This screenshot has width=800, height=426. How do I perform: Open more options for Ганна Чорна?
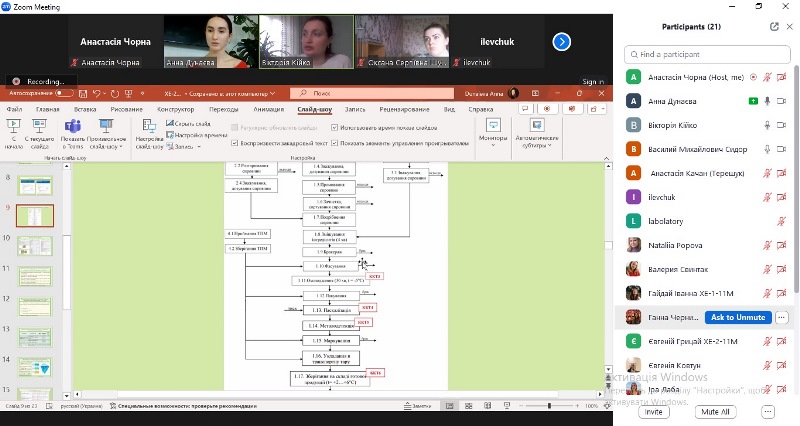[782, 317]
